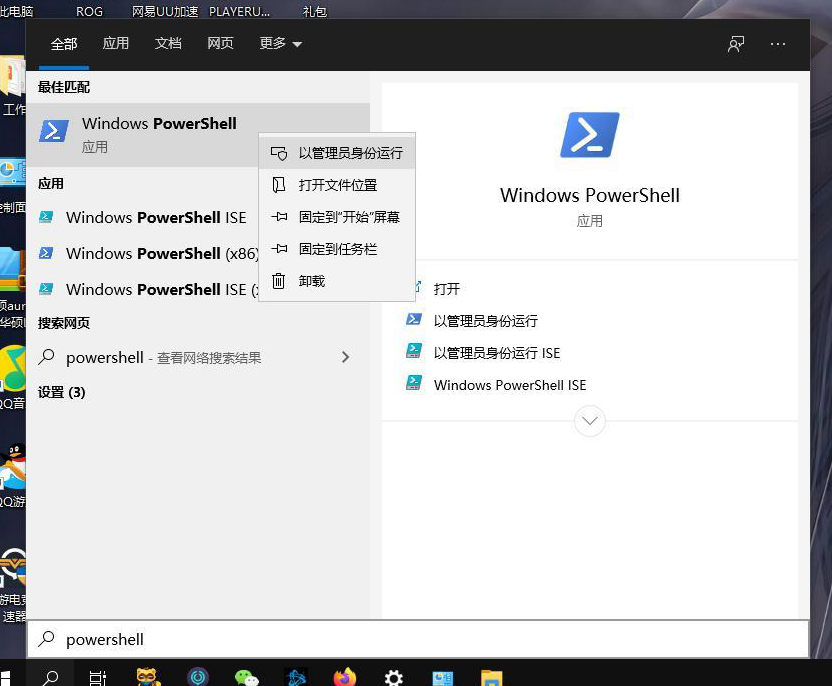
Task: Expand the 设置 (3) results section
Action: pos(62,392)
